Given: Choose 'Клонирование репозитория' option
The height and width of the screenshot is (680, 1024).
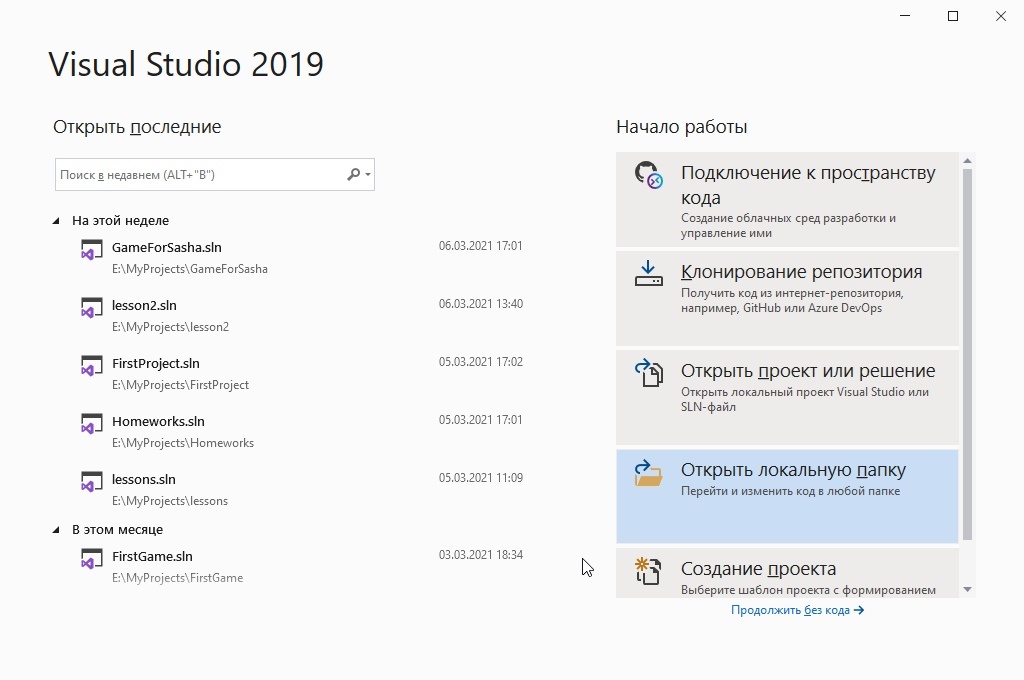Looking at the screenshot, I should click(788, 299).
